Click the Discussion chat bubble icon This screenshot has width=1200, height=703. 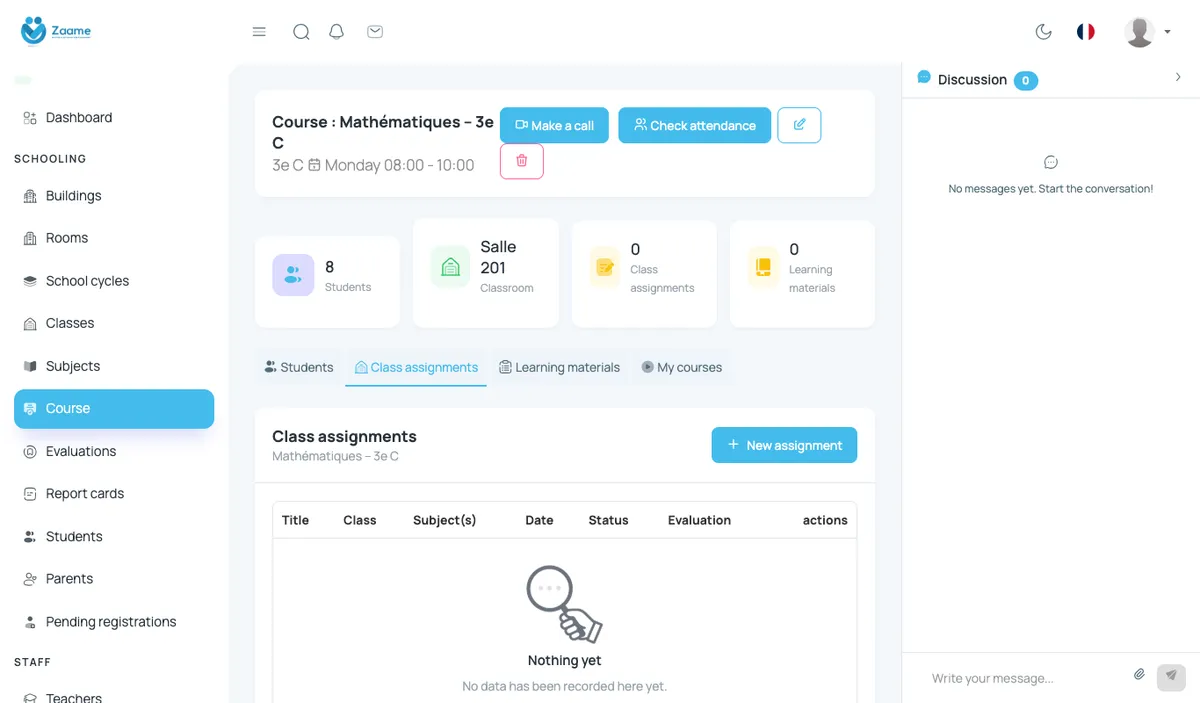pyautogui.click(x=924, y=77)
